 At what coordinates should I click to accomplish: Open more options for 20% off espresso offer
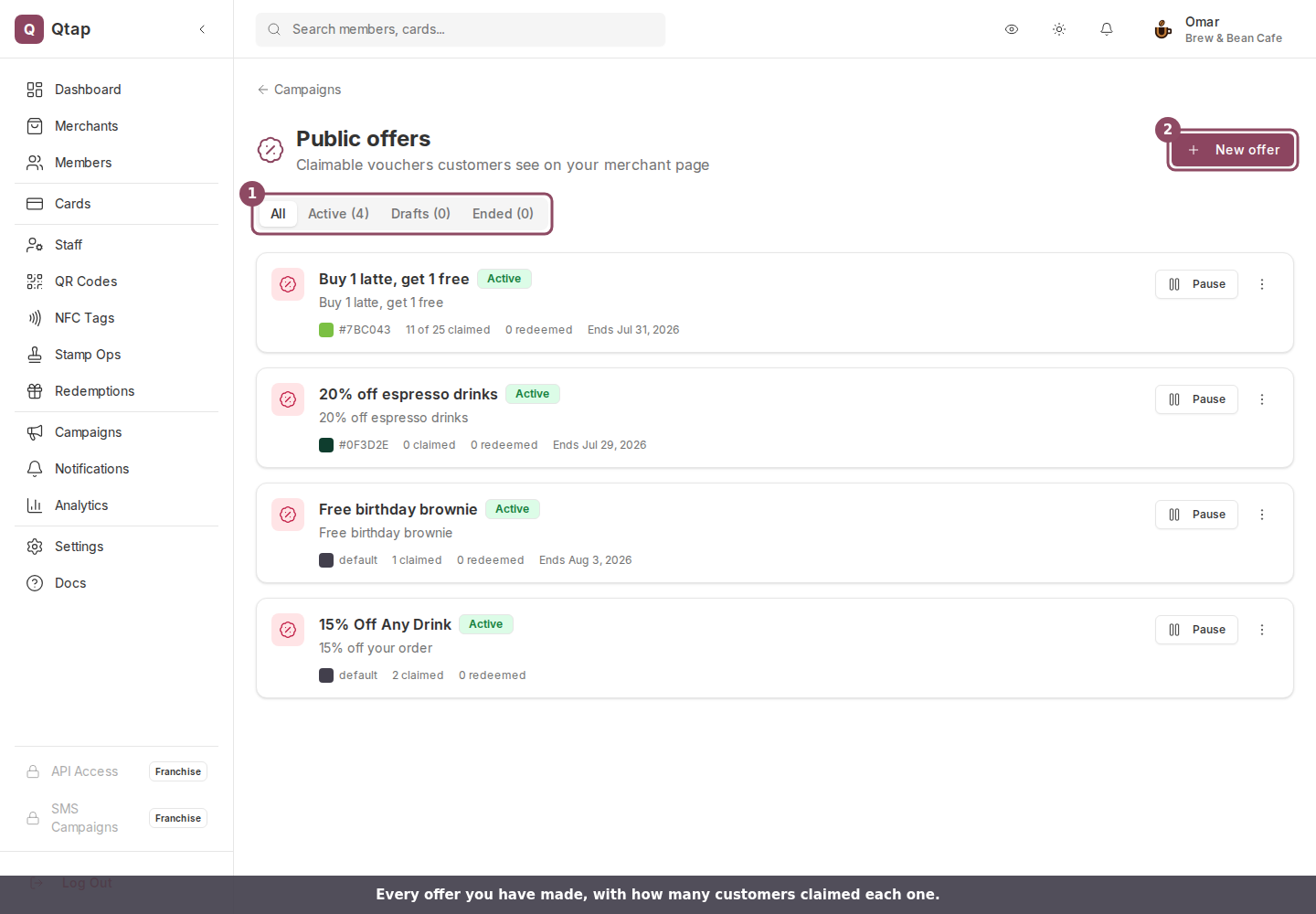[1262, 399]
